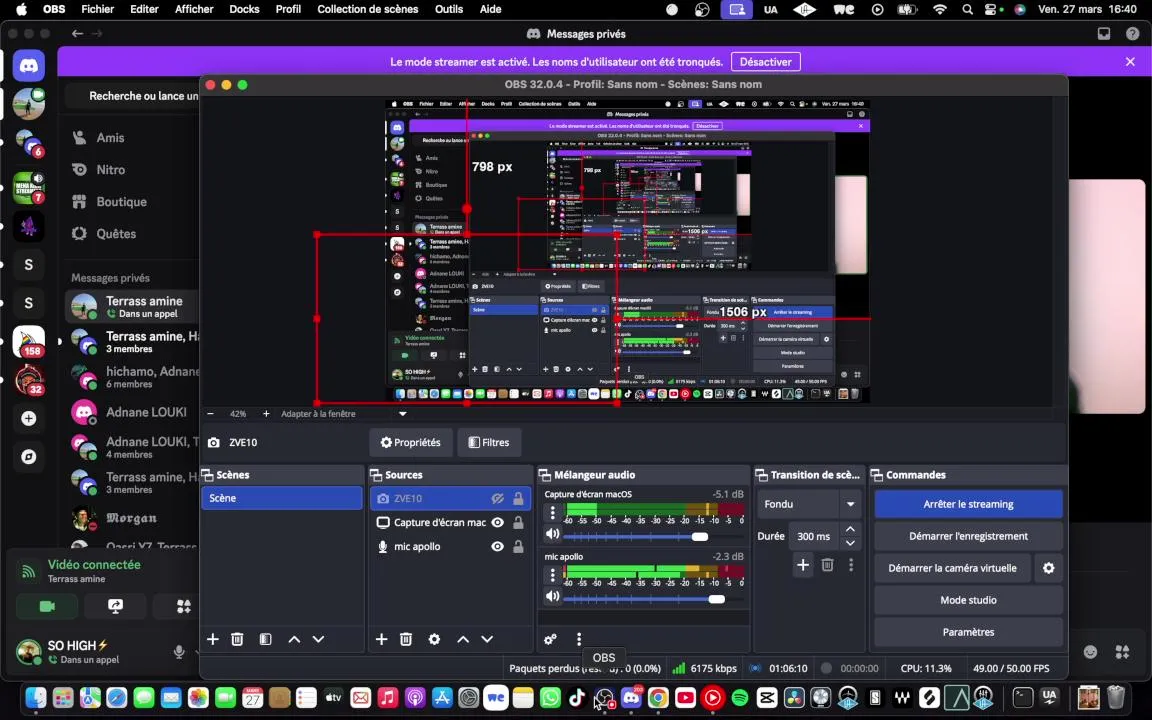The height and width of the screenshot is (720, 1152).
Task: Mute the Discord microphone in the user panel
Action: pos(179,652)
